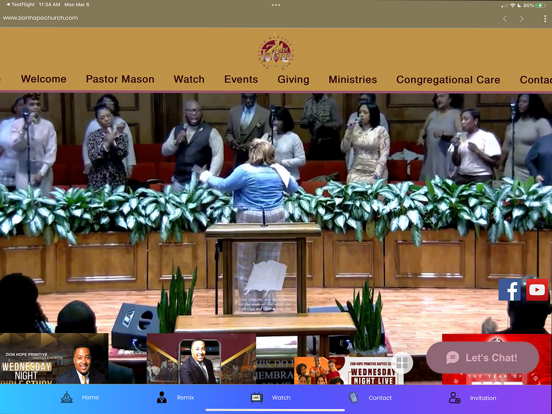Tap the Remix tab in bottom bar
The width and height of the screenshot is (552, 414).
(x=175, y=397)
